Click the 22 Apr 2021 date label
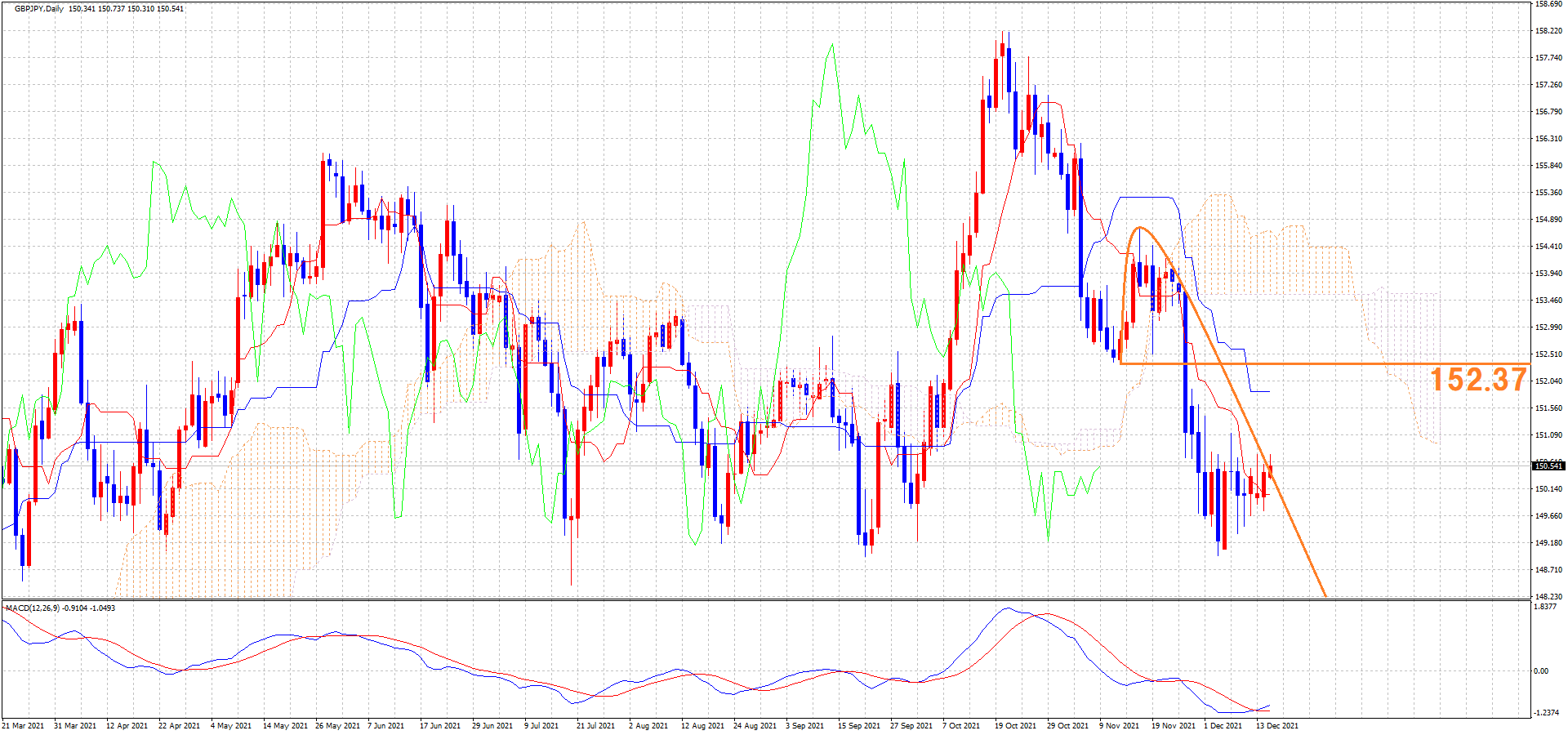This screenshot has width=1568, height=735. pos(180,726)
